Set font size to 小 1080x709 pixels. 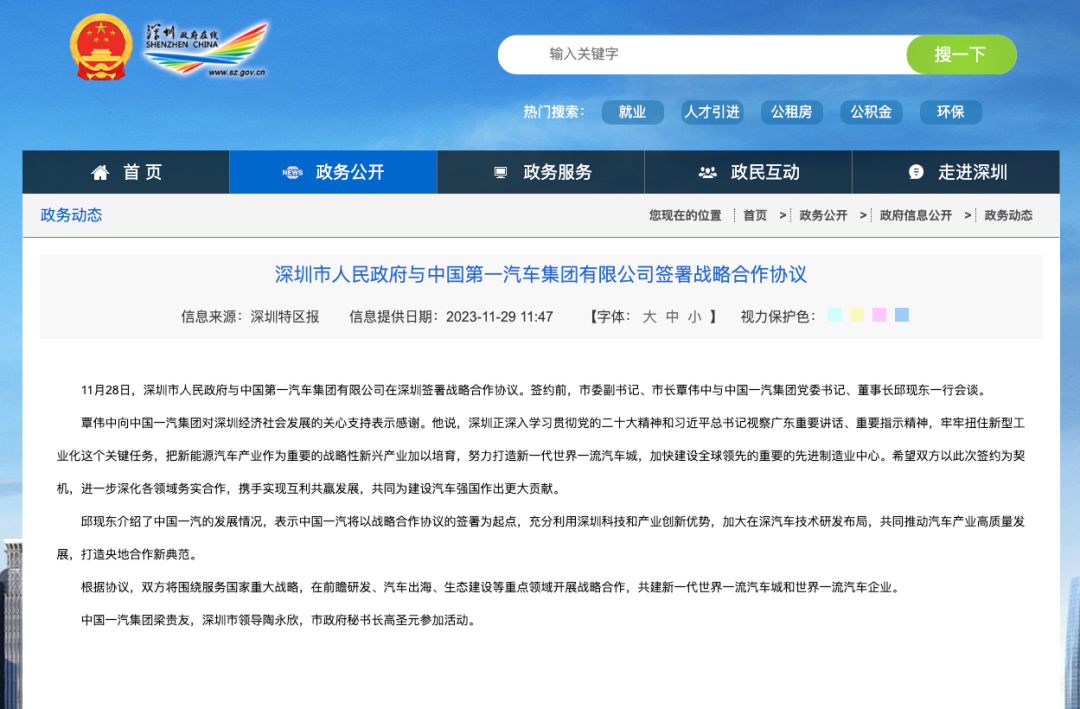pyautogui.click(x=694, y=317)
